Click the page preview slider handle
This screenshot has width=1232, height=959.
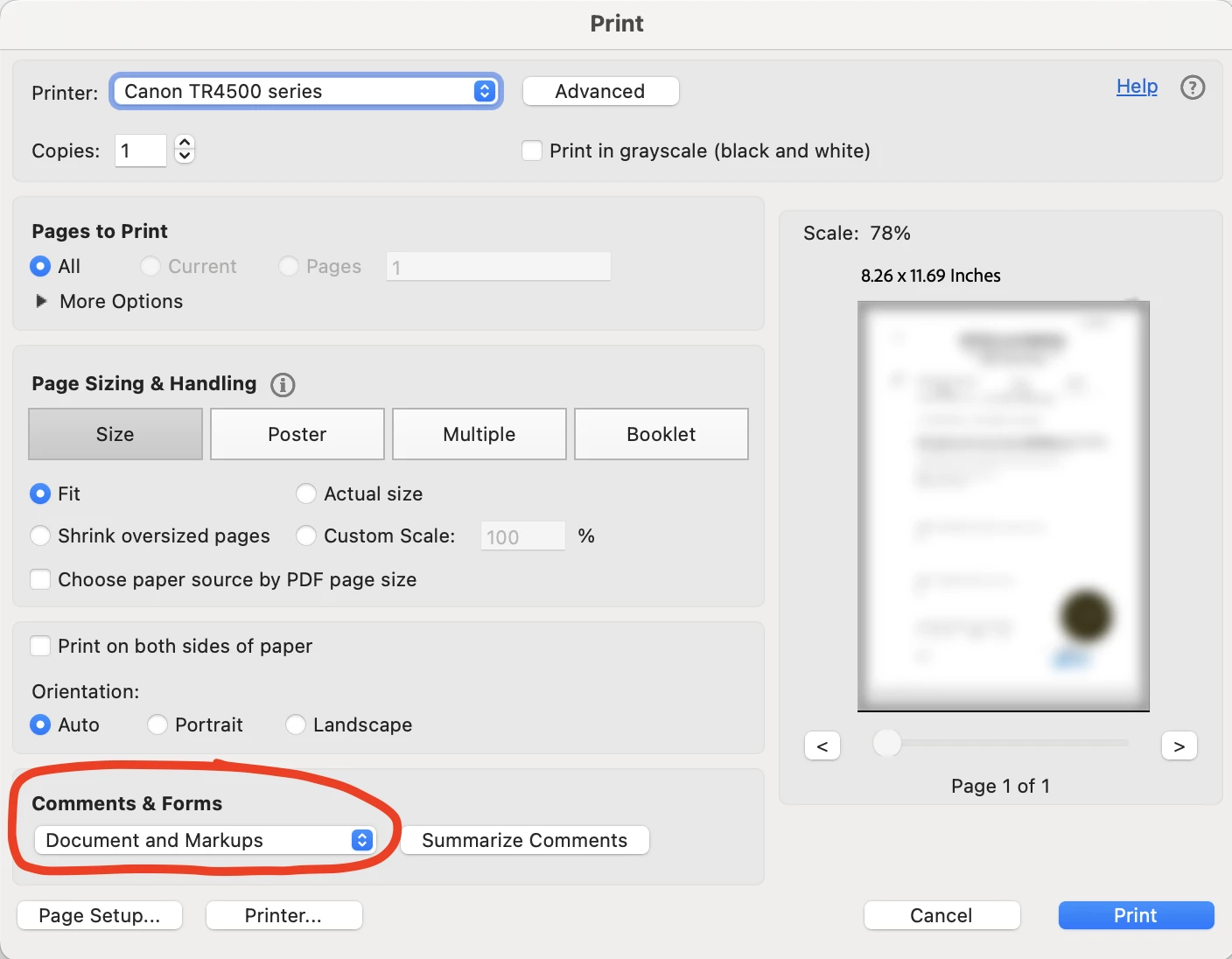[x=887, y=744]
